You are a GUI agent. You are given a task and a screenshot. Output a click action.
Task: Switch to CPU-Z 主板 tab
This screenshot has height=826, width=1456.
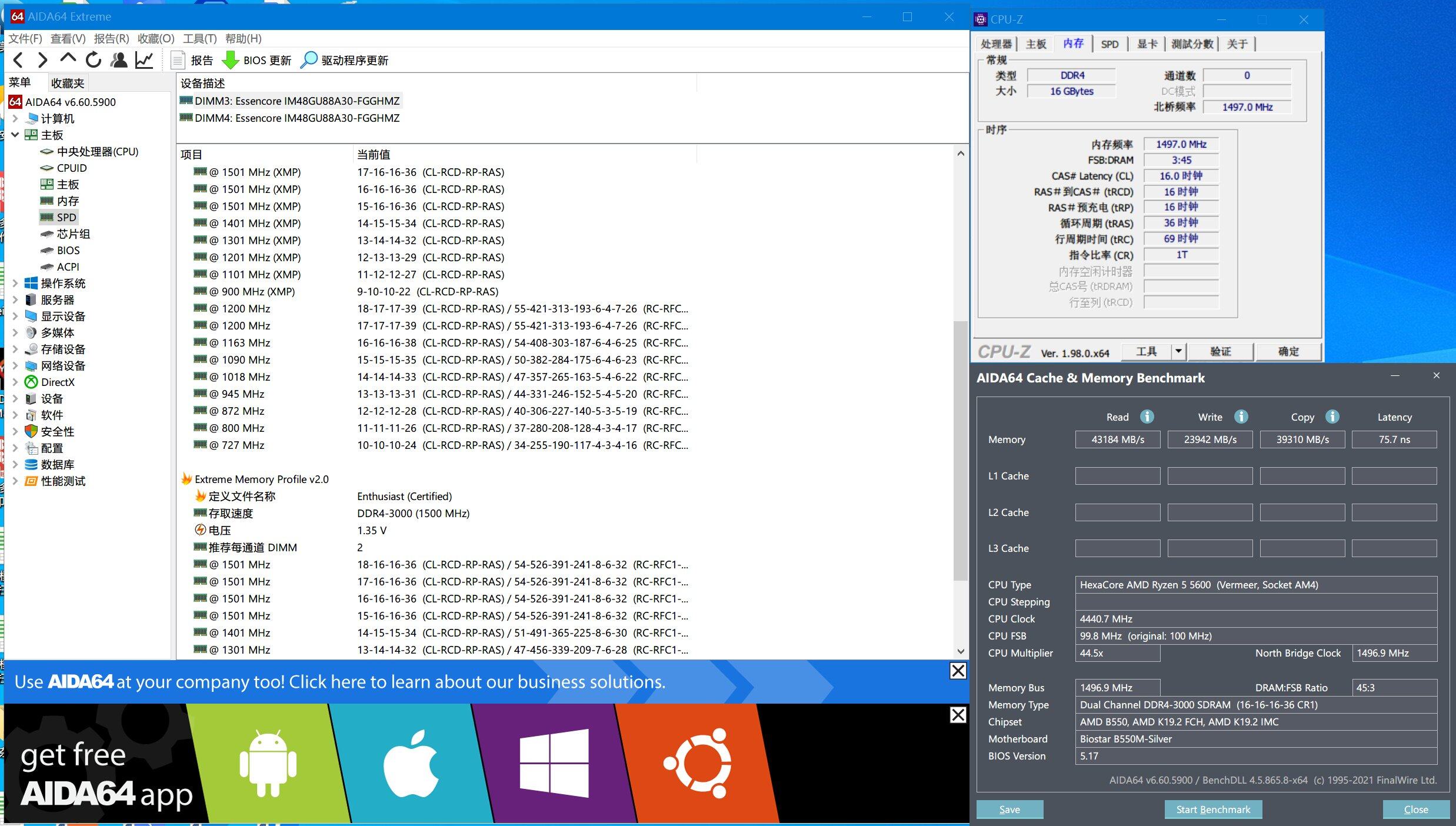(x=1036, y=44)
